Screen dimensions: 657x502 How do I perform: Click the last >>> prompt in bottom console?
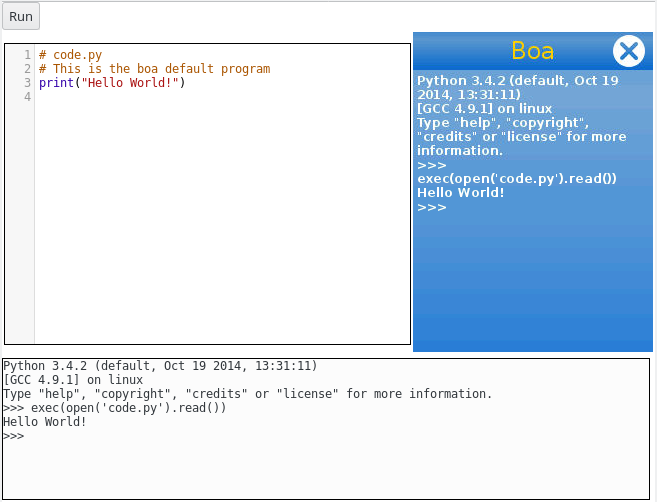[13, 436]
